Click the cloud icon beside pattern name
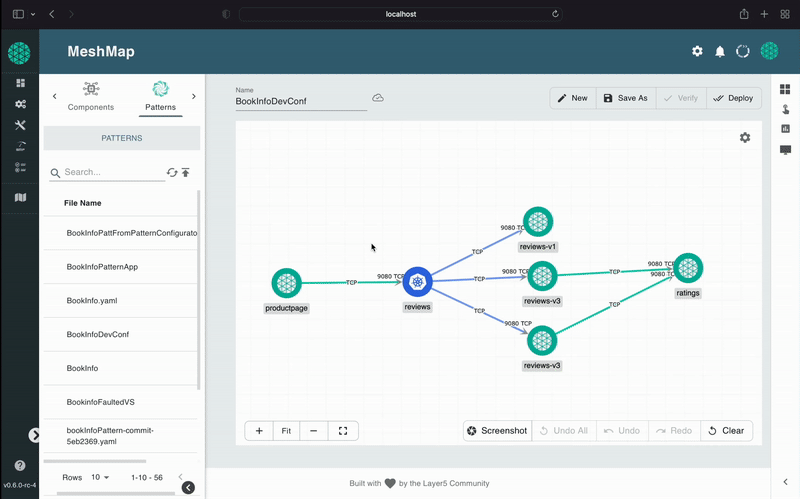 pyautogui.click(x=378, y=98)
